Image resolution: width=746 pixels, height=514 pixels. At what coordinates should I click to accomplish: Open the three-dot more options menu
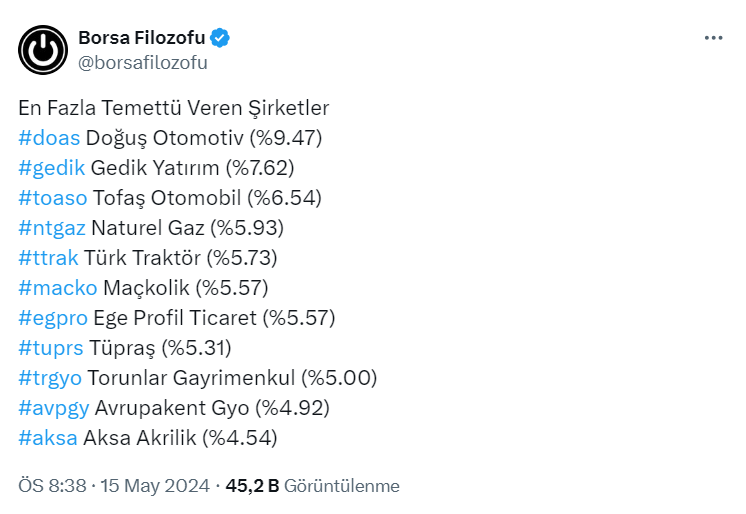click(x=713, y=38)
